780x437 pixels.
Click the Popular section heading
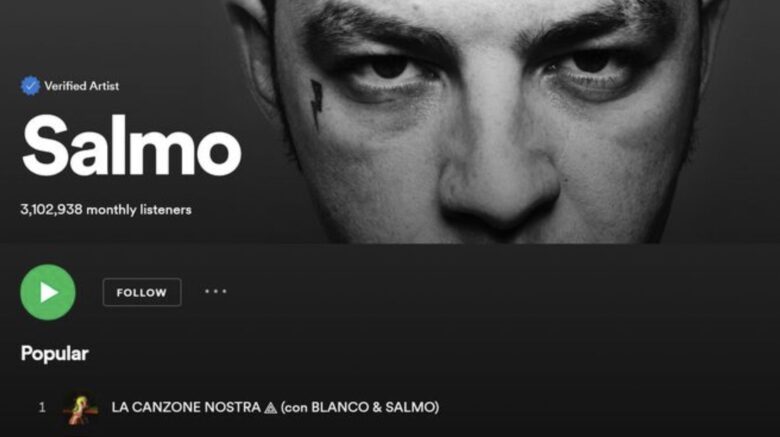[55, 353]
